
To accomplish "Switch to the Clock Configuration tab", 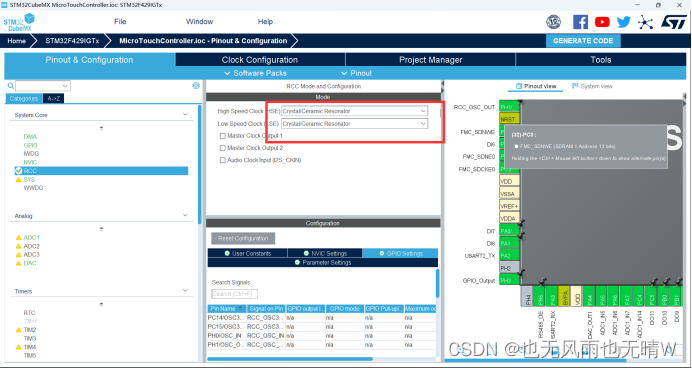I will [x=260, y=60].
